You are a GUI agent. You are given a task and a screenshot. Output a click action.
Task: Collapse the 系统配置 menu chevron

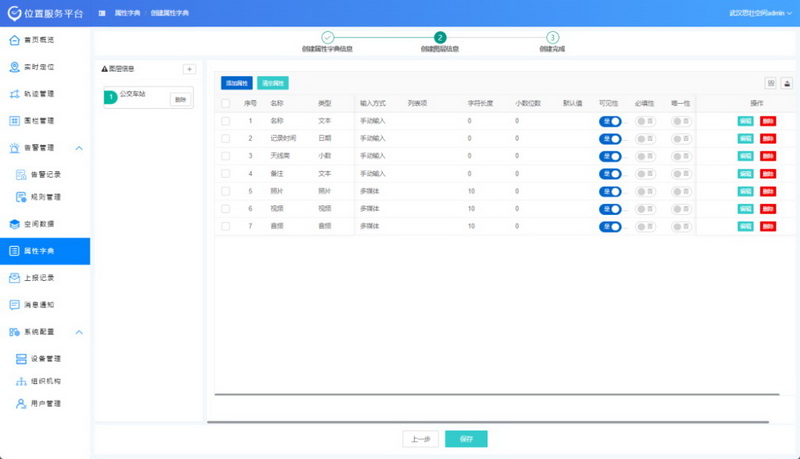[79, 332]
